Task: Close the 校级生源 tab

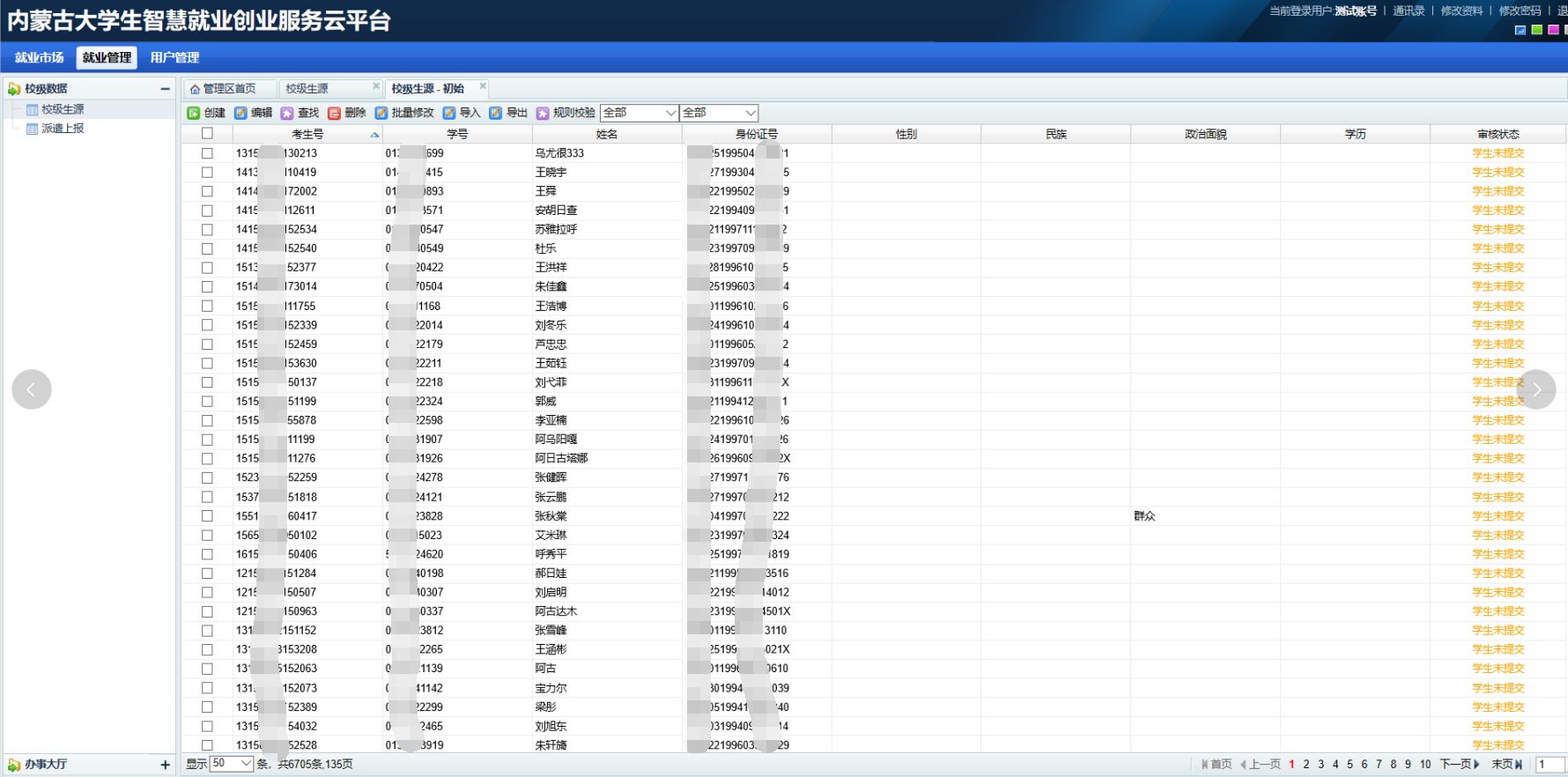Action: tap(376, 85)
